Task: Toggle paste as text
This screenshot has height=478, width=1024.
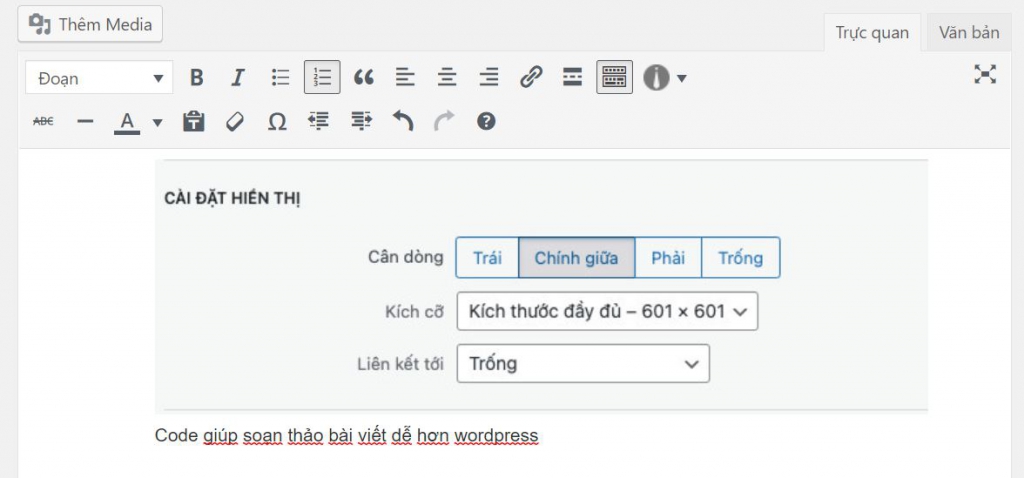Action: [x=194, y=121]
